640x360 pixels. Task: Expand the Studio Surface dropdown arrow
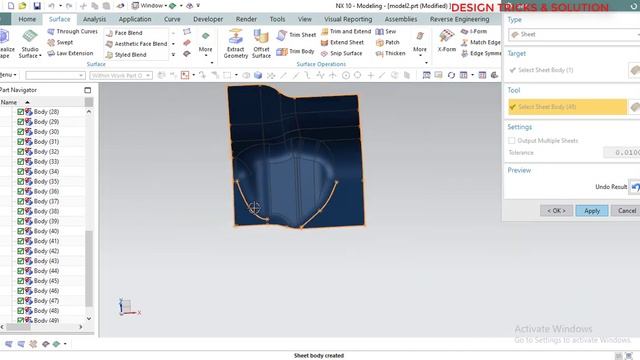click(x=40, y=56)
